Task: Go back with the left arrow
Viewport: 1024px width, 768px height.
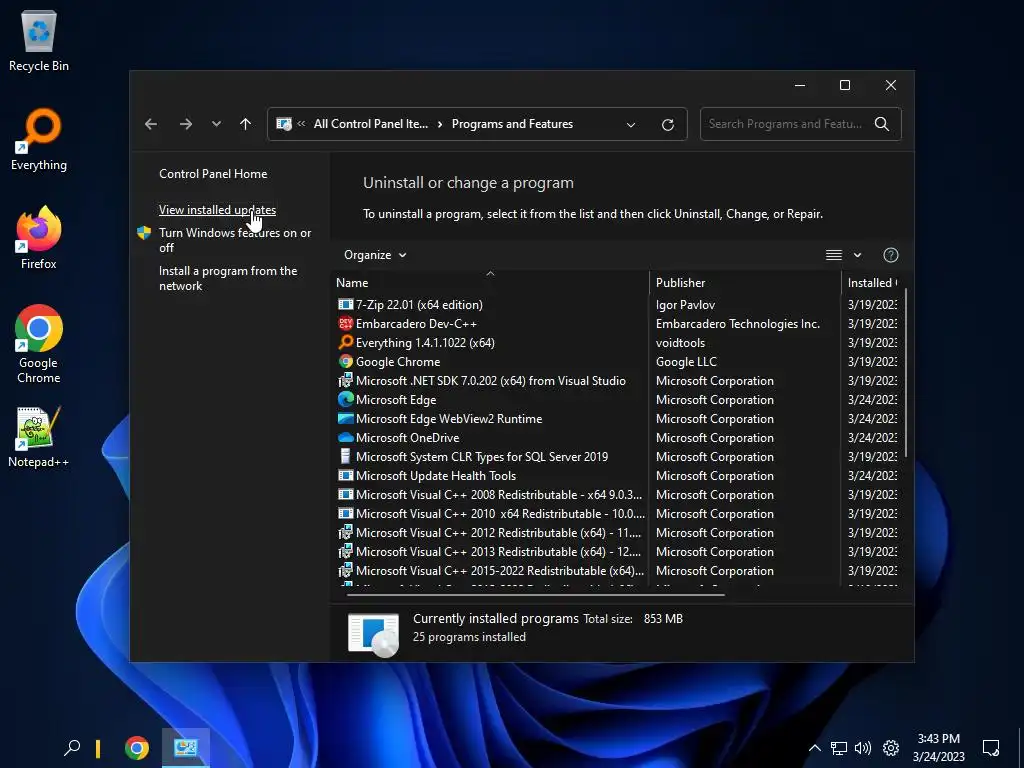Action: 151,124
